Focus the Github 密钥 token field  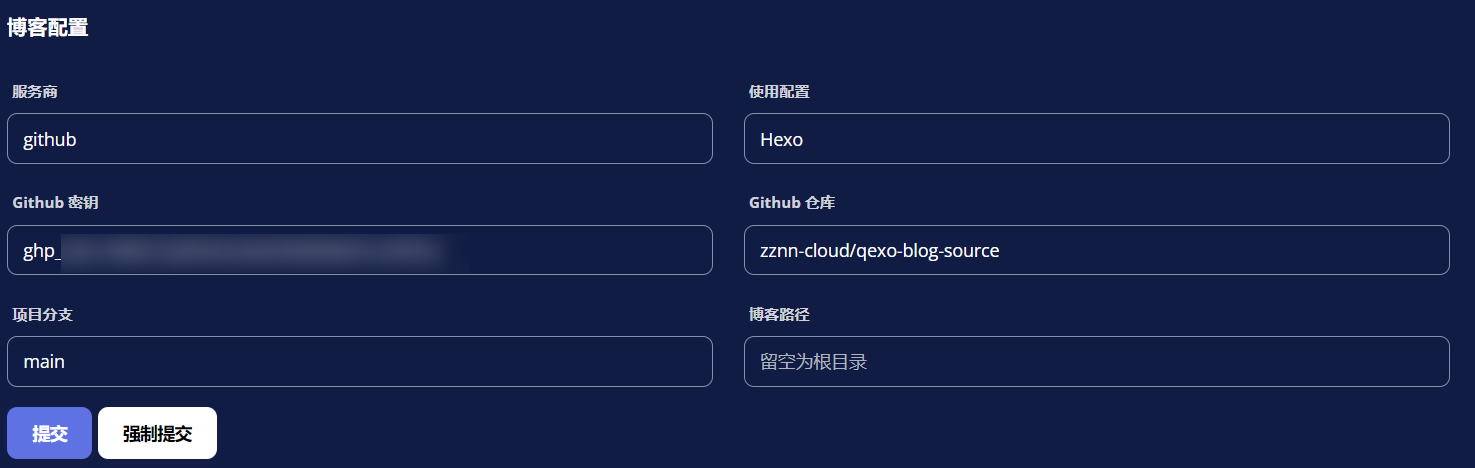pyautogui.click(x=360, y=251)
